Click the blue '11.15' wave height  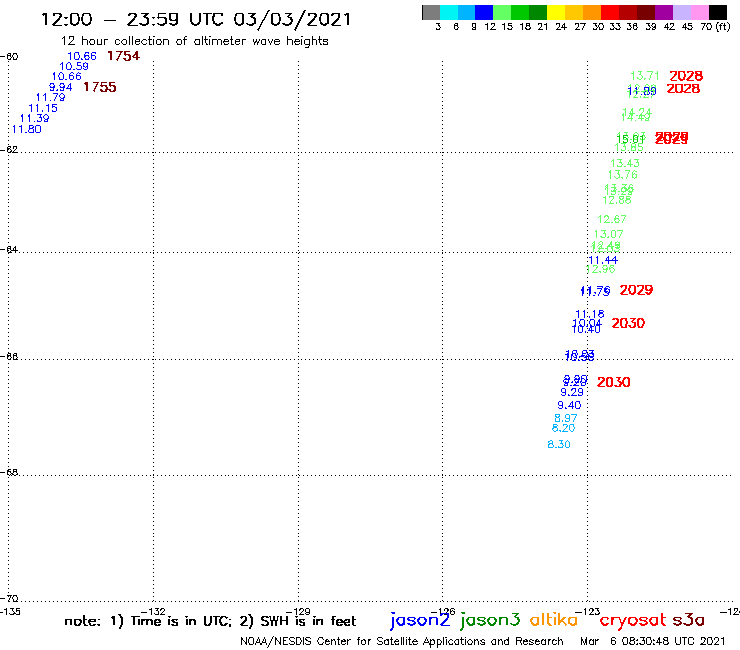pyautogui.click(x=43, y=109)
